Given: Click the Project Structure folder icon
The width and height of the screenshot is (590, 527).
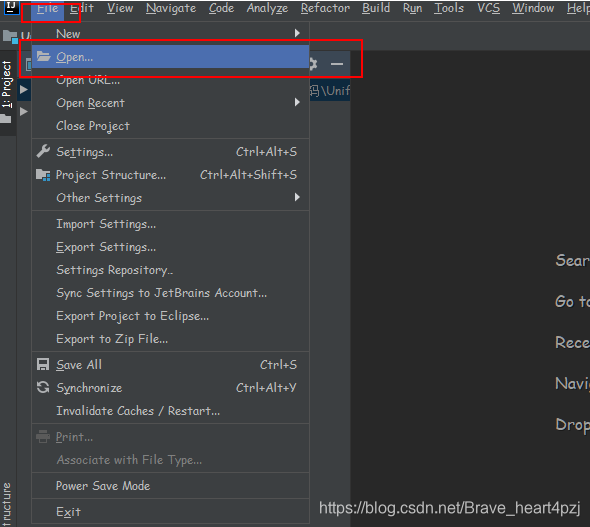Looking at the screenshot, I should (43, 175).
